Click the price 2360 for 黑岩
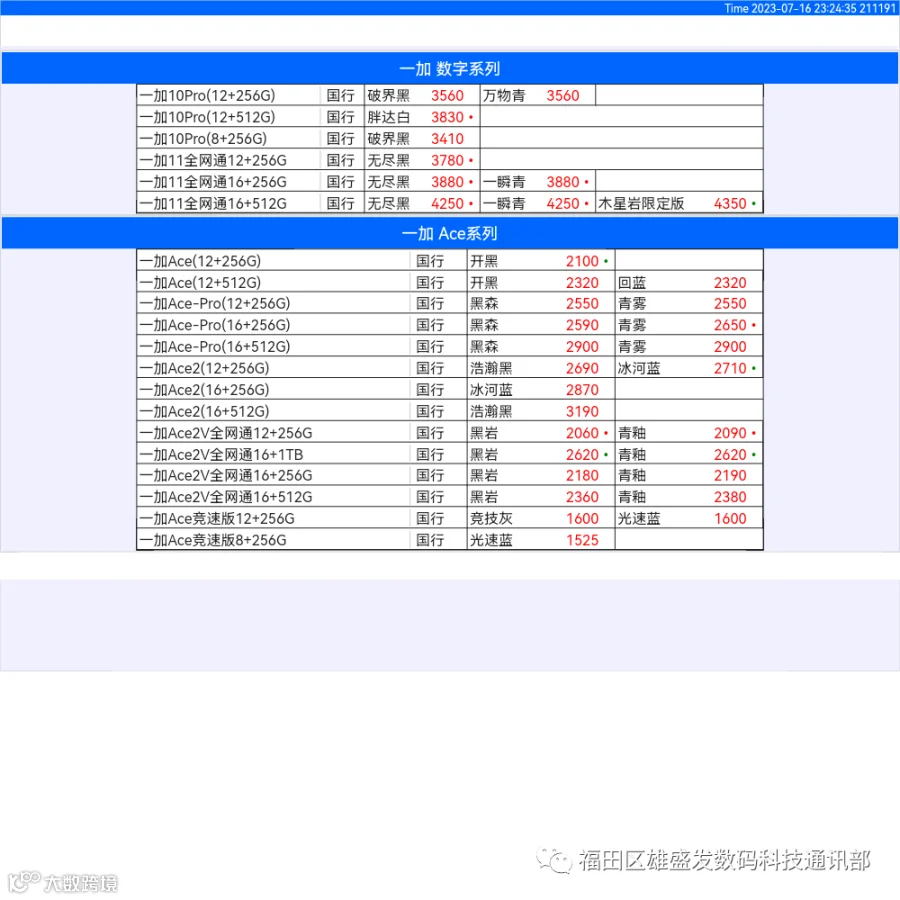Screen dimensions: 900x900 582,497
